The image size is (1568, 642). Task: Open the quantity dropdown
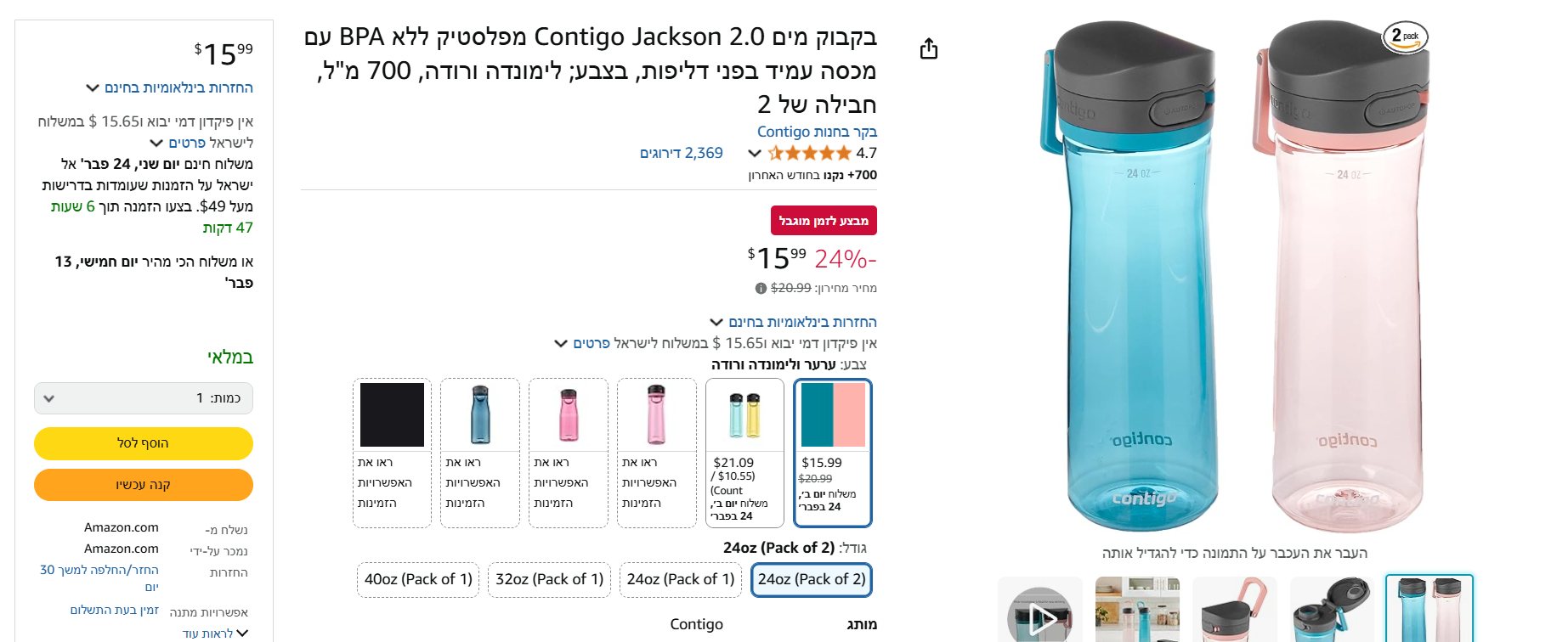[x=144, y=398]
